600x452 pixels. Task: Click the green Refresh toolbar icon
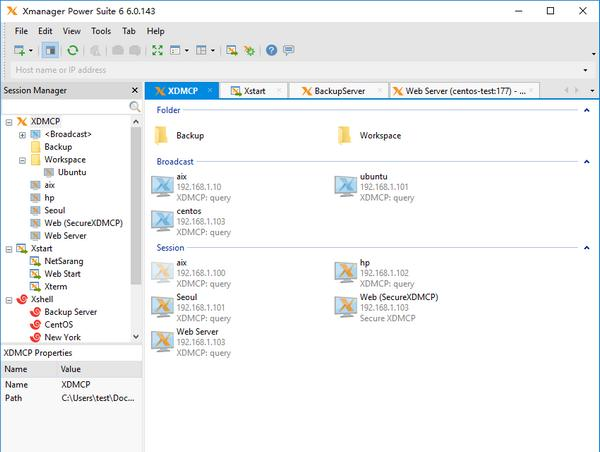73,50
